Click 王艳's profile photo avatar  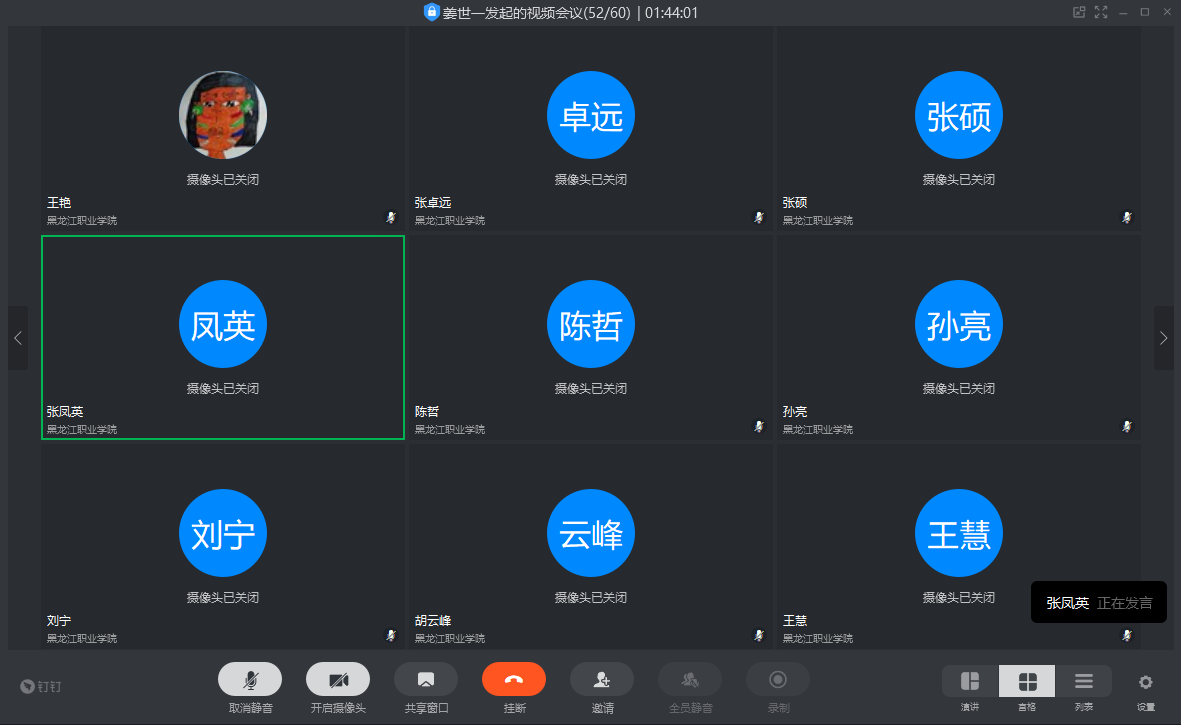point(223,115)
